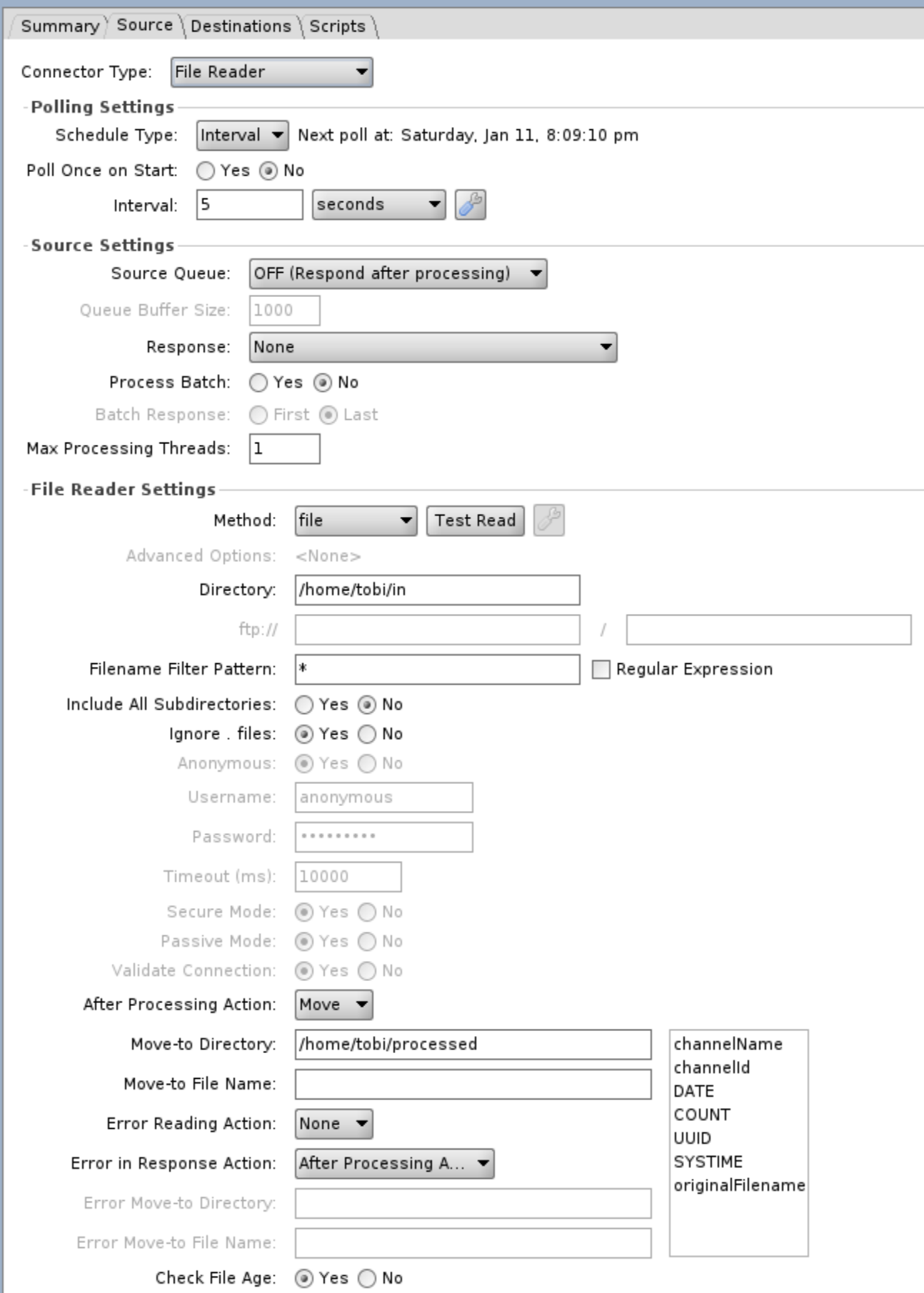Open the Connector Type dropdown
Image resolution: width=924 pixels, height=1293 pixels.
(271, 72)
